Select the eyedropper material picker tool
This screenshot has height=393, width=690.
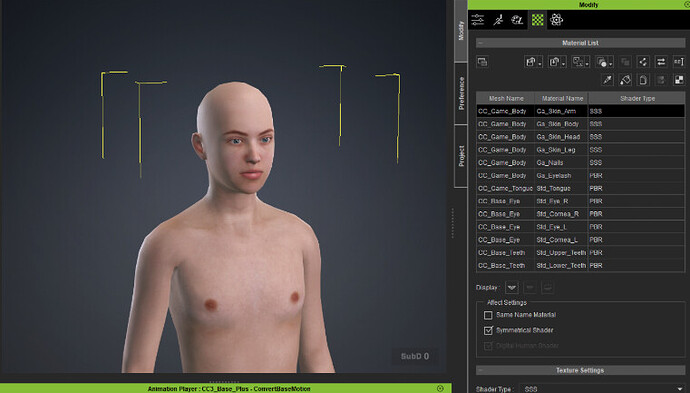608,80
